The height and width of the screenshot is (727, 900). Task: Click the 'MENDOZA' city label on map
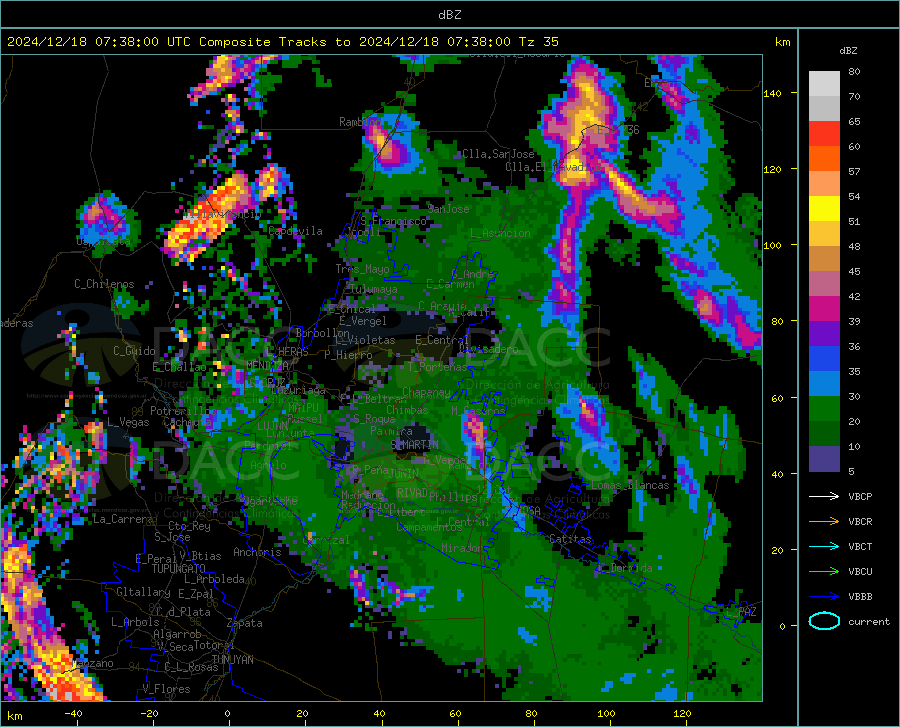click(x=267, y=365)
